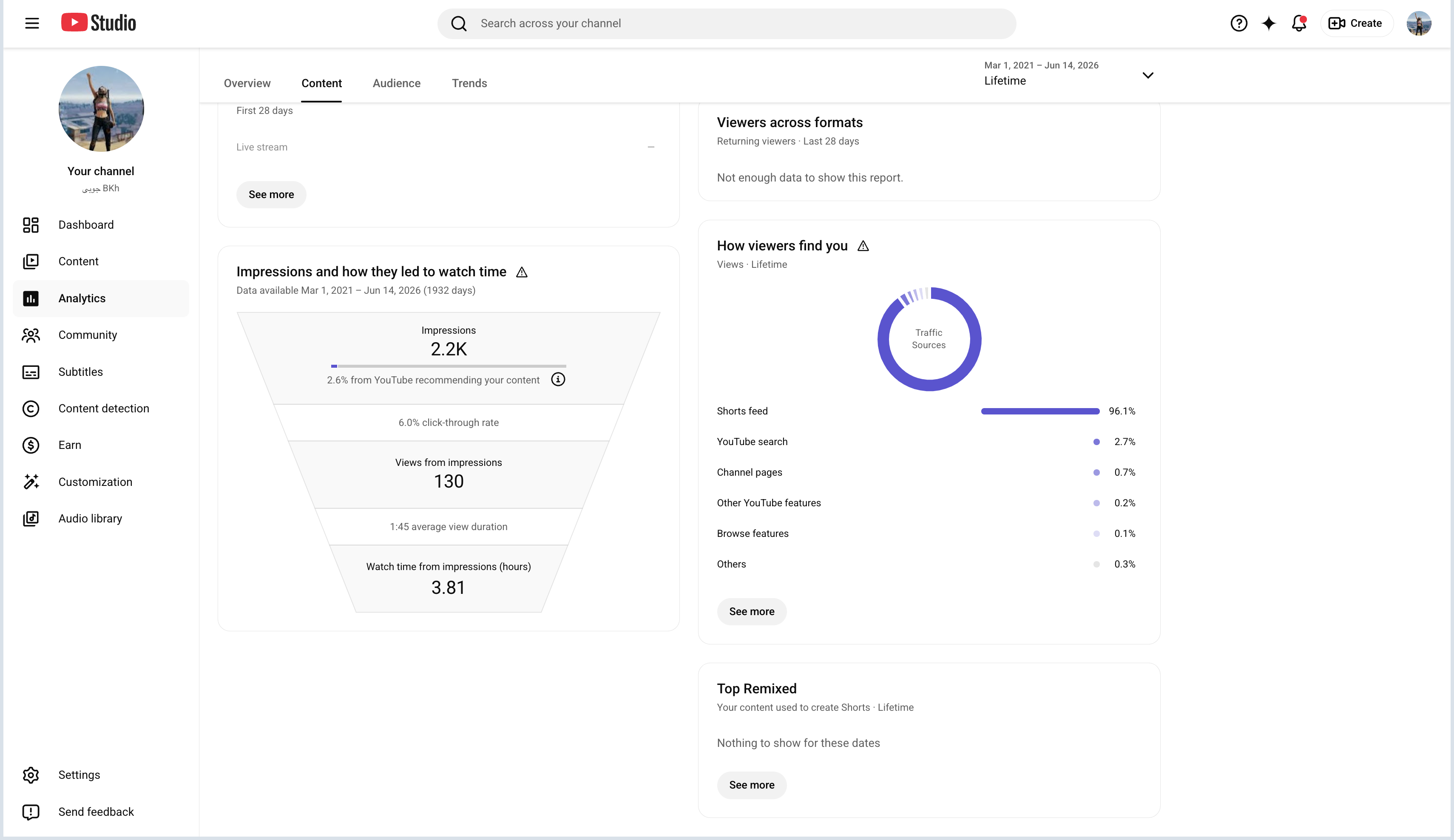Open the help question mark icon
This screenshot has height=840, width=1454.
(1238, 23)
